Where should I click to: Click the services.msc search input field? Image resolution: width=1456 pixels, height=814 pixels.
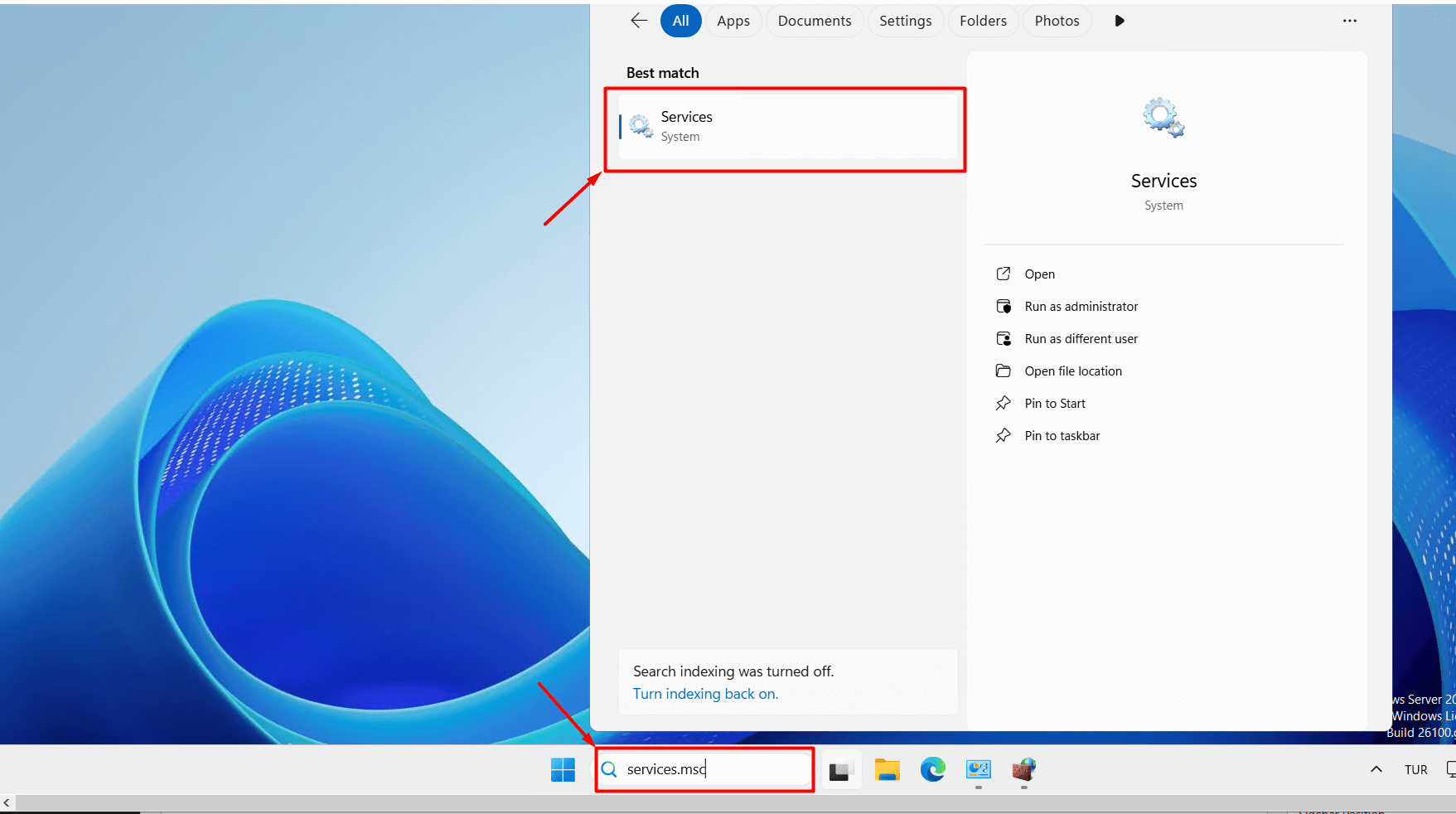713,769
